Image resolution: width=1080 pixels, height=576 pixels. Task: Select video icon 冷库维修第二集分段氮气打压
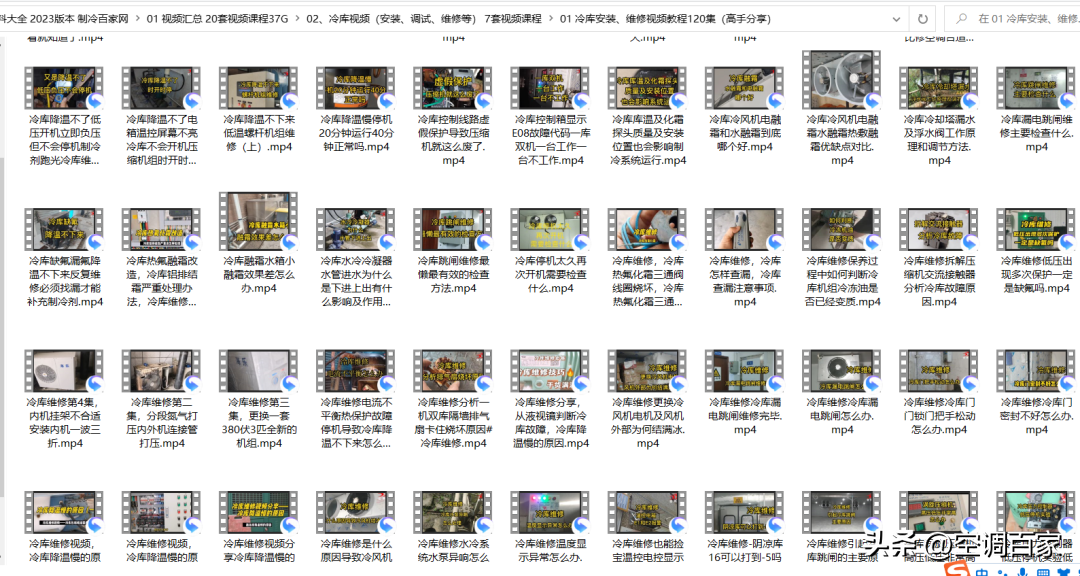click(x=161, y=371)
